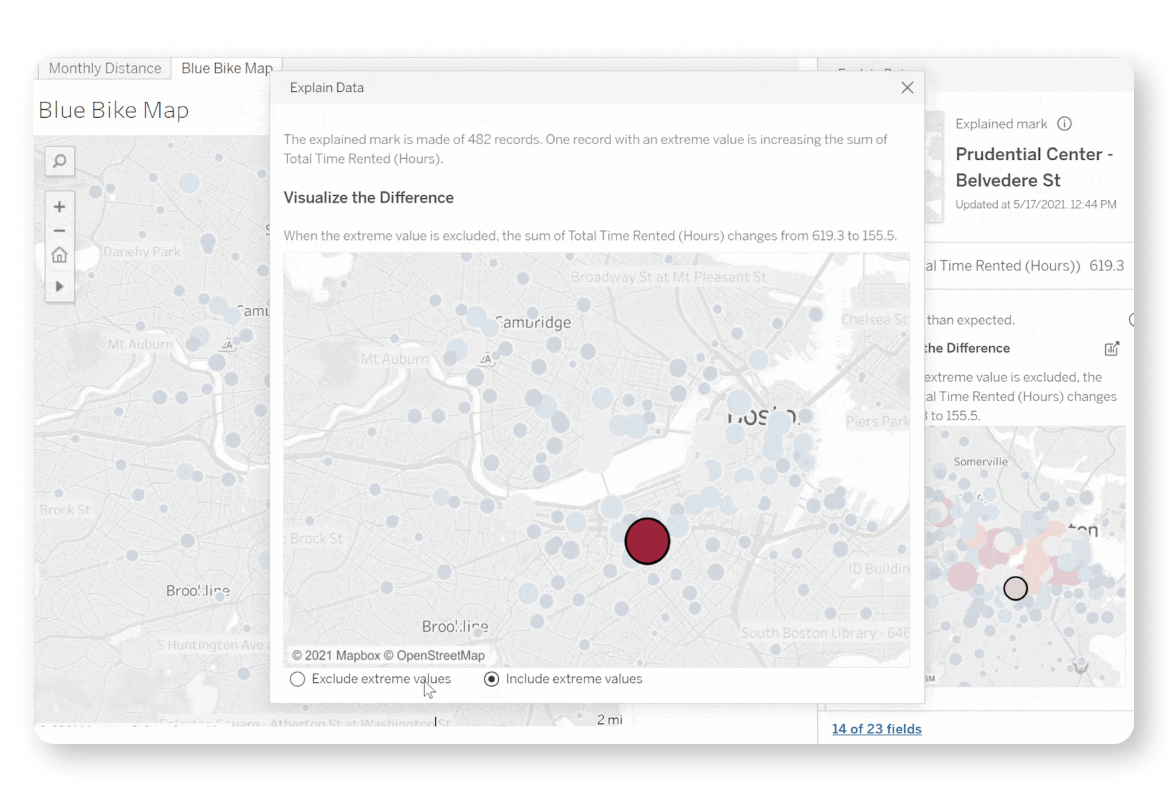1170x801 pixels.
Task: Click the 619.3 value in side panel
Action: (1107, 266)
